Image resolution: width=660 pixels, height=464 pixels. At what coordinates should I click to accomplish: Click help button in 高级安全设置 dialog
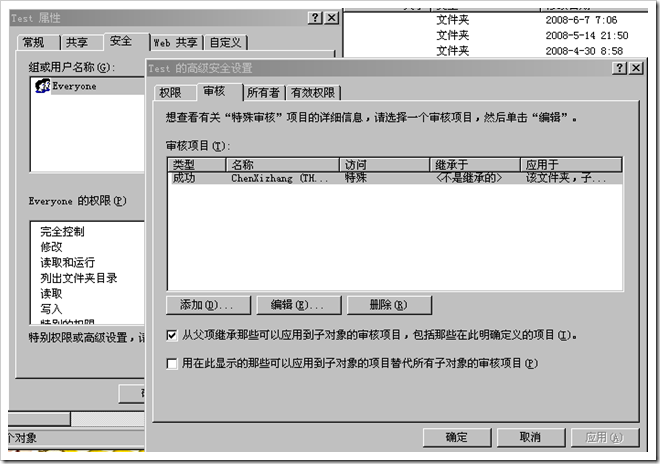[x=620, y=68]
